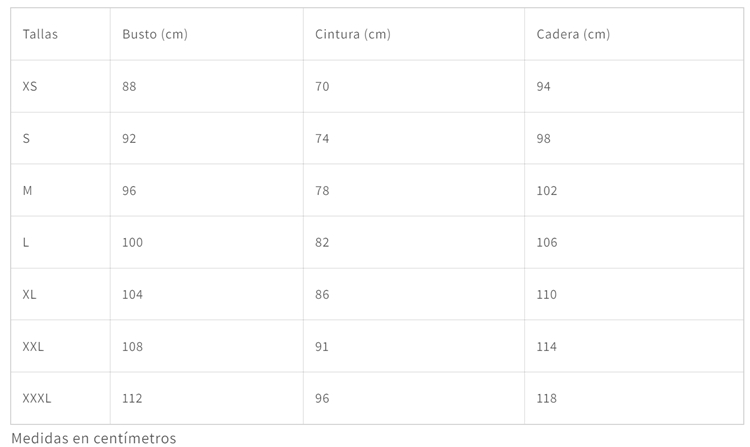Click waist value 86 for size XL
750x447 pixels.
[322, 294]
